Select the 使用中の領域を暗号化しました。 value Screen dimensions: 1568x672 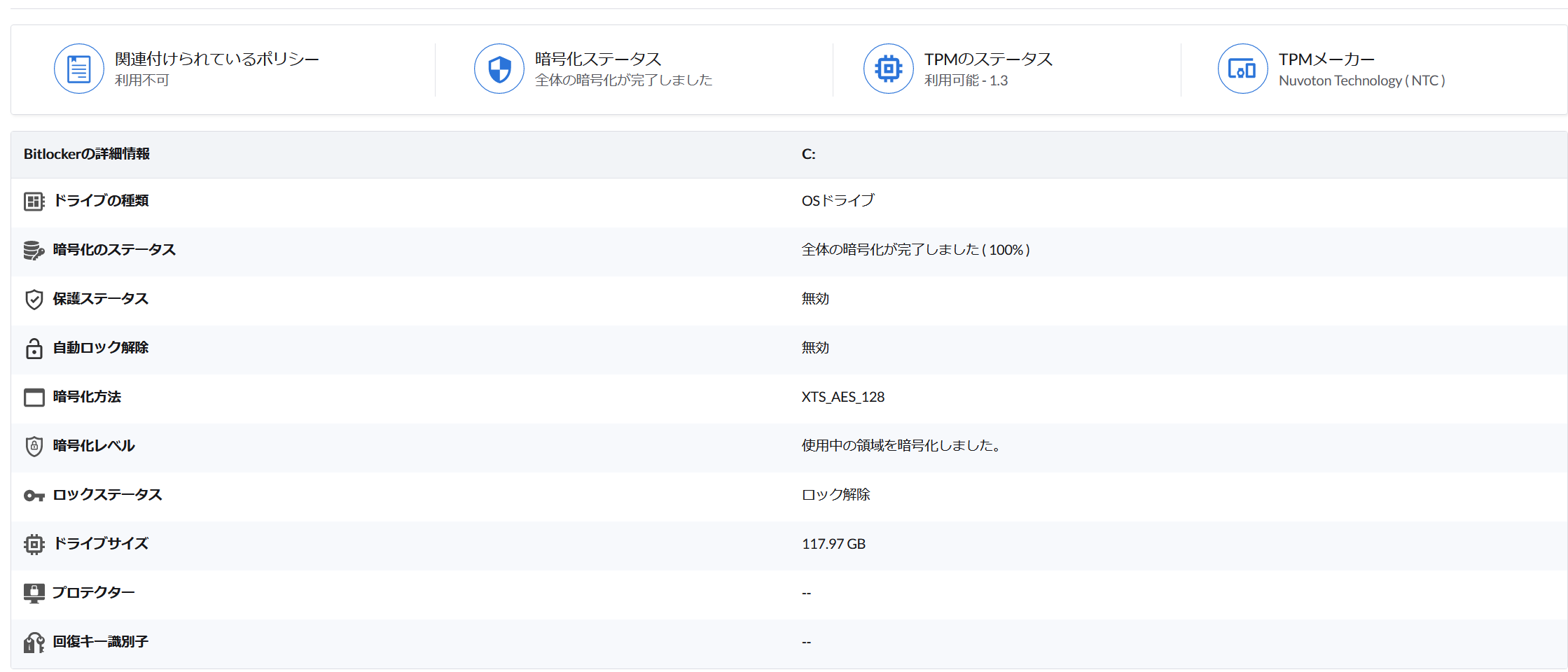(x=901, y=446)
